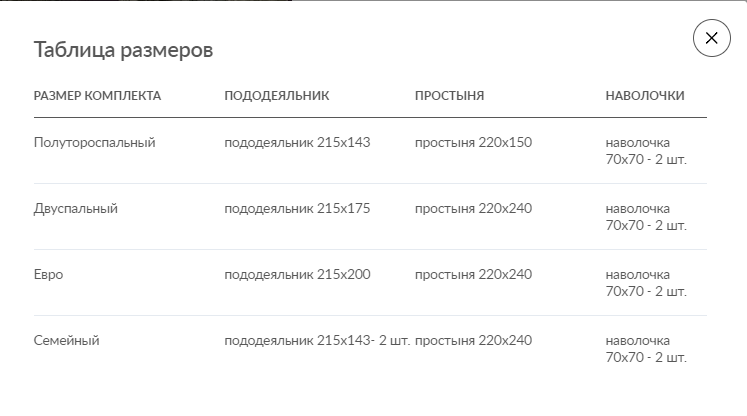Click the Семейный row label
Image resolution: width=747 pixels, height=416 pixels.
click(x=66, y=341)
